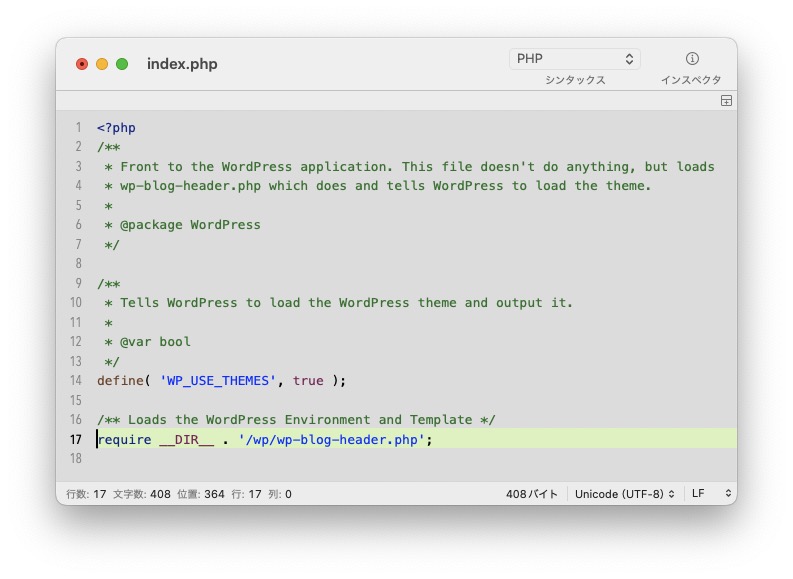Minimize the window with yellow button

pos(102,64)
